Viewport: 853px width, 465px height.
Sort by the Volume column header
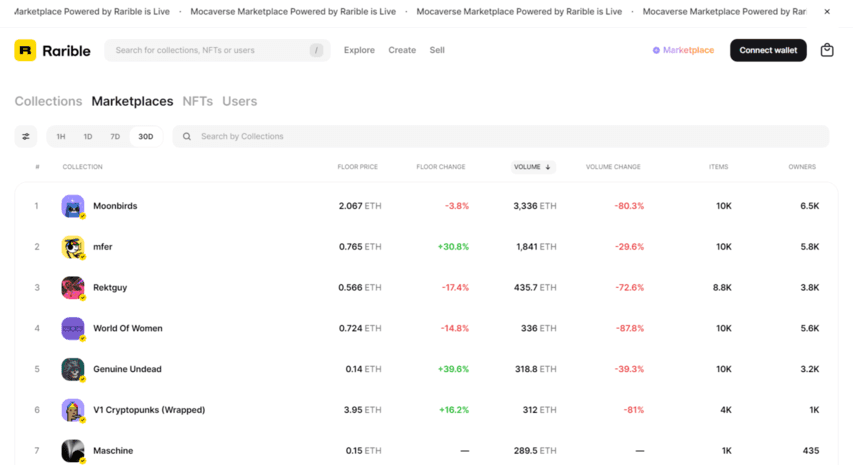[533, 167]
